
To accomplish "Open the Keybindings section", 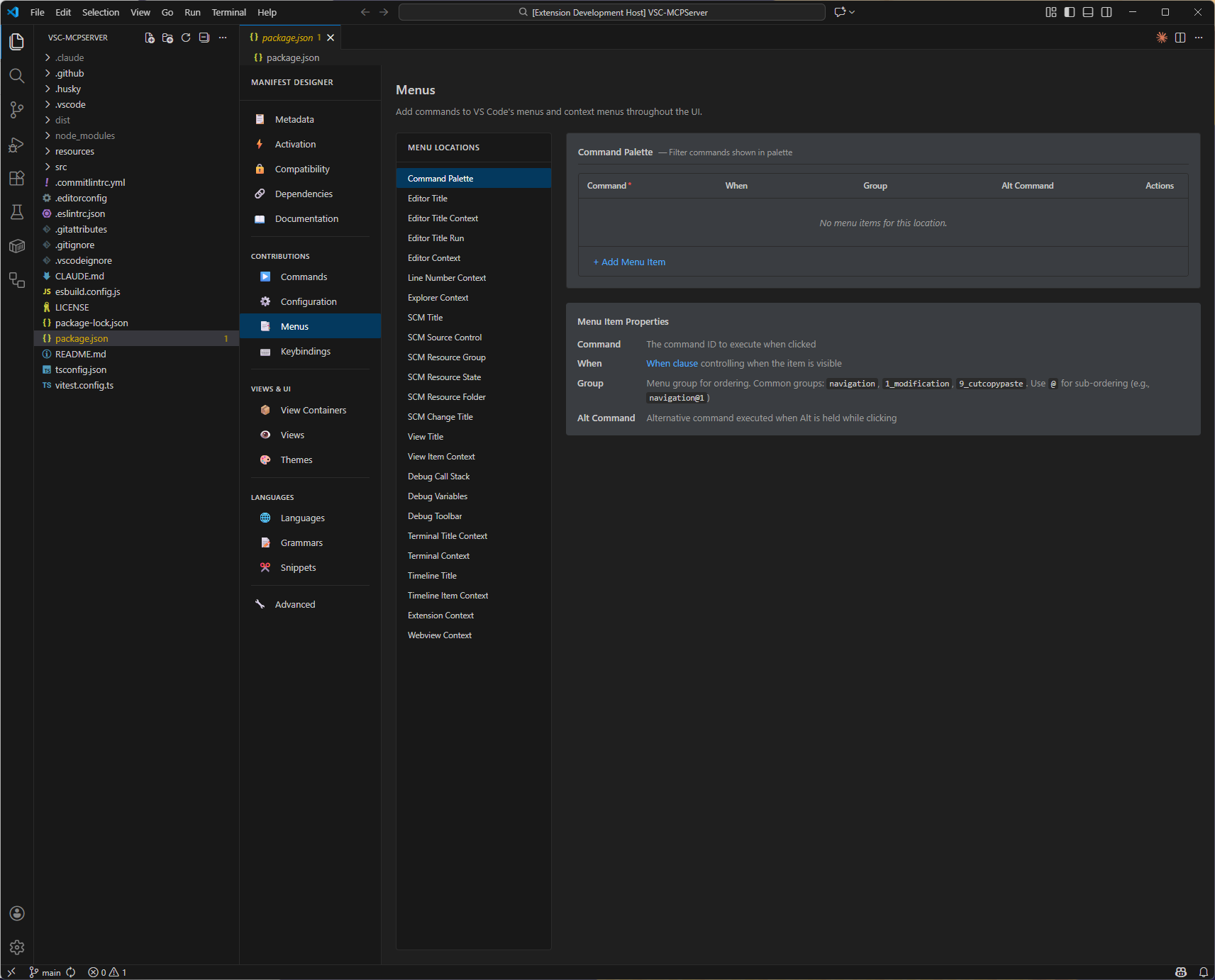I will 310,351.
